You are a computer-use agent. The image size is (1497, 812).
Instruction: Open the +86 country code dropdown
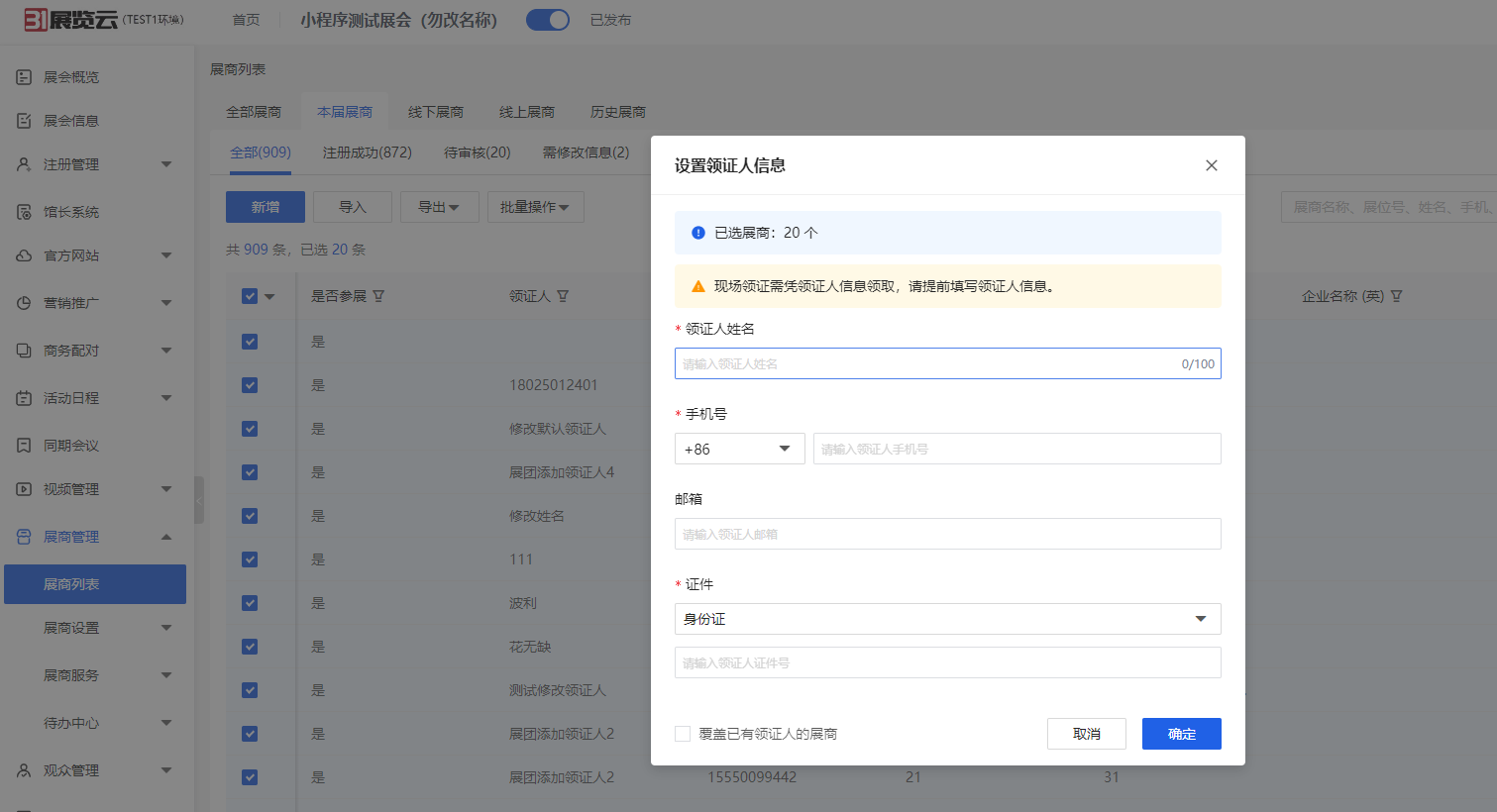(739, 449)
